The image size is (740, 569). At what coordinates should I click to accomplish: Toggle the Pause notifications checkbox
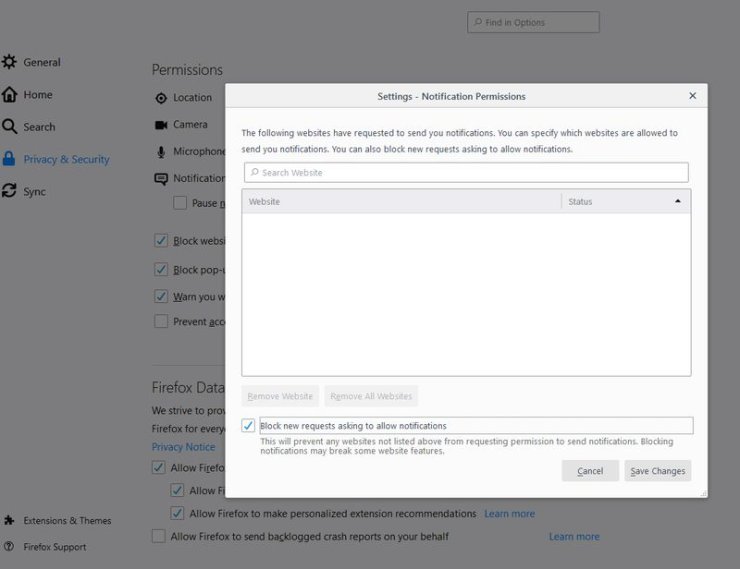[x=180, y=203]
